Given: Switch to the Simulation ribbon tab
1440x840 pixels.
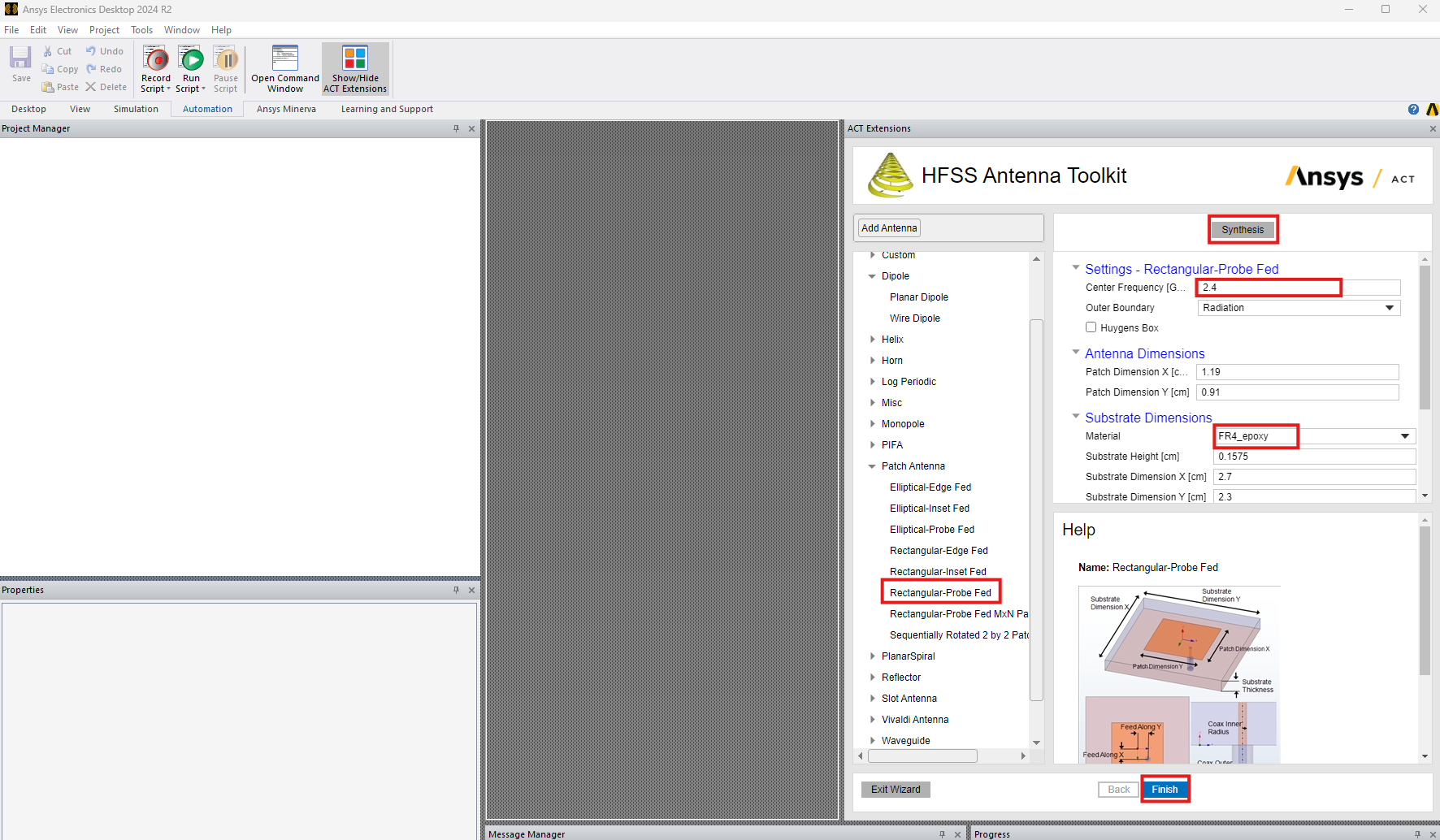Looking at the screenshot, I should (136, 108).
